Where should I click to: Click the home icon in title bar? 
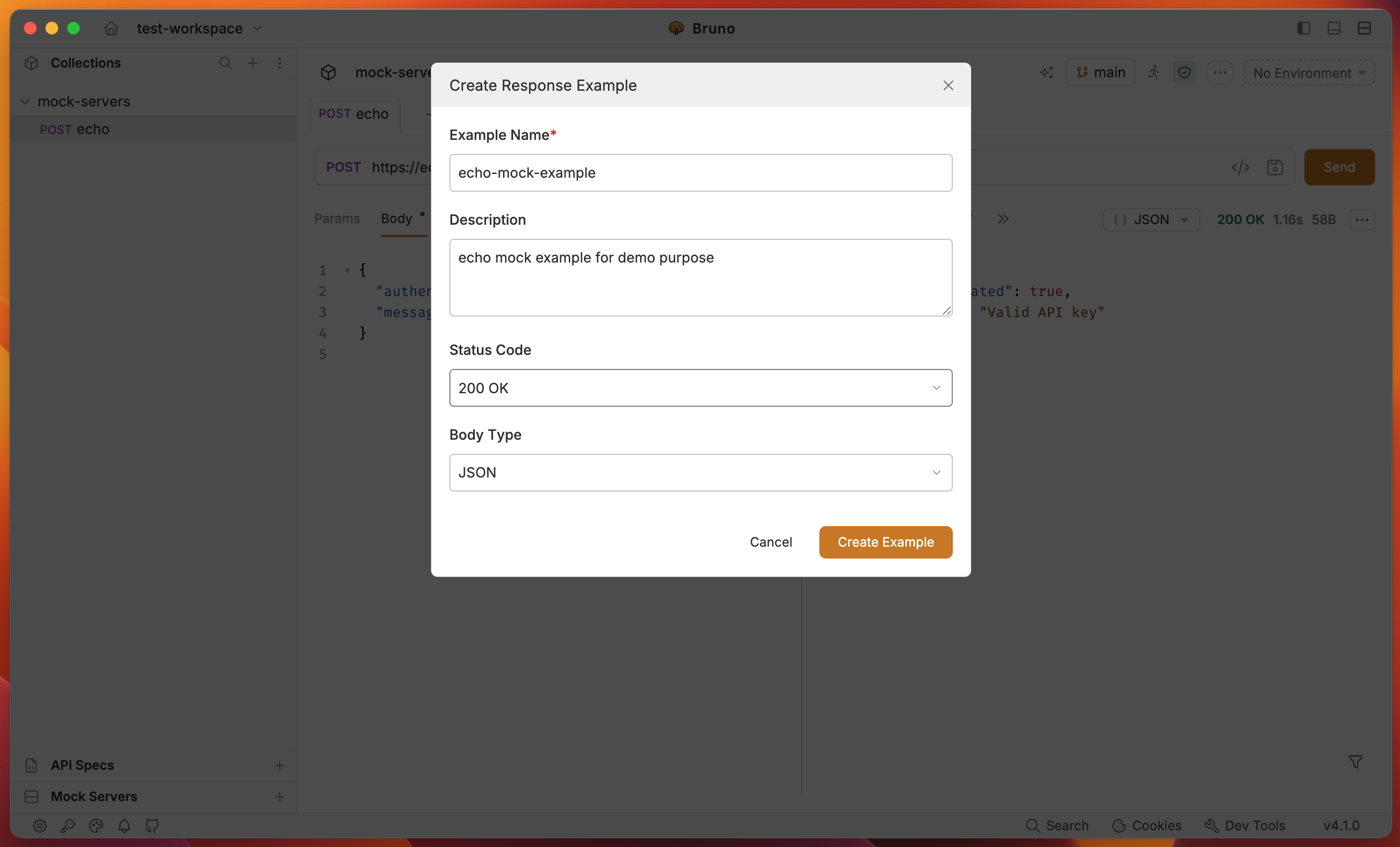click(x=111, y=29)
